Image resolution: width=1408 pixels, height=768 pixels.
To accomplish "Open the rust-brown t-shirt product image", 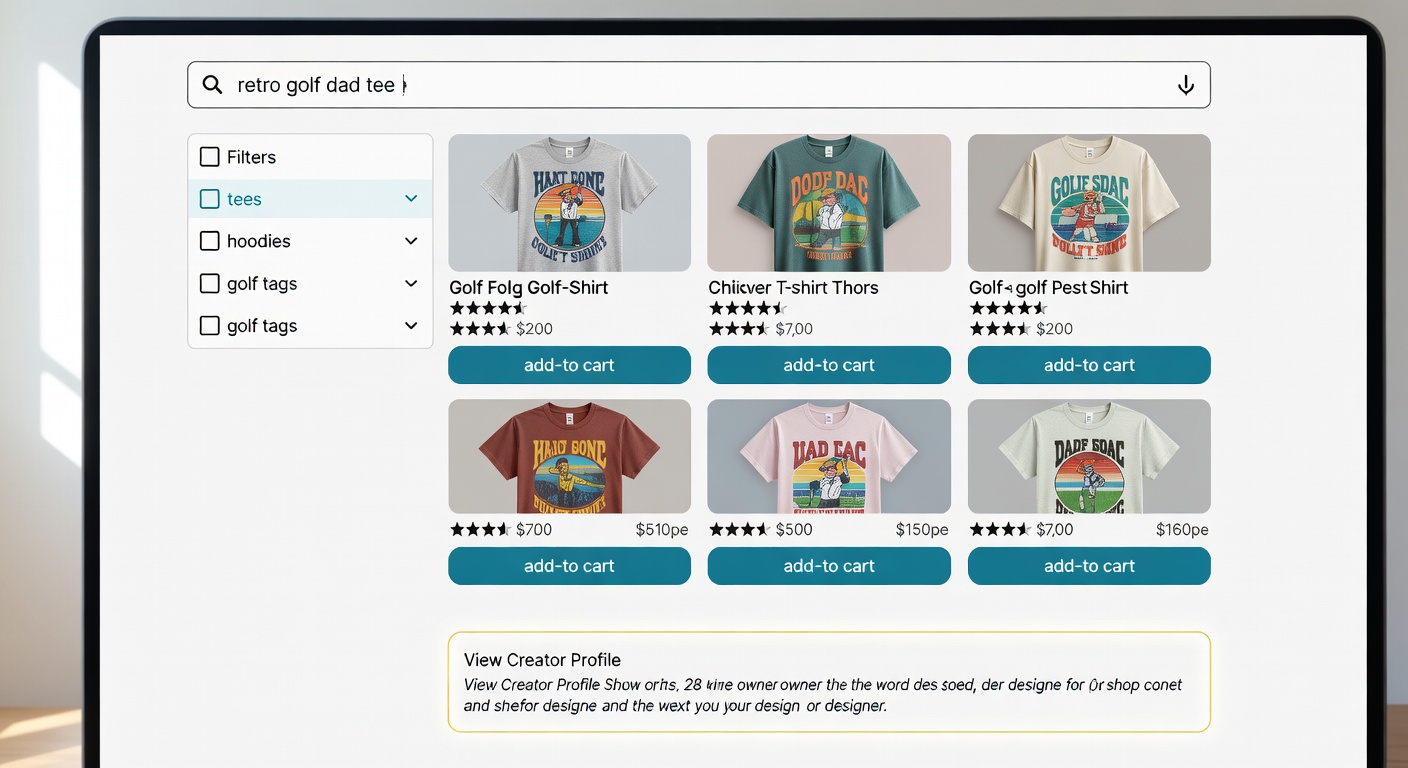I will tap(569, 456).
